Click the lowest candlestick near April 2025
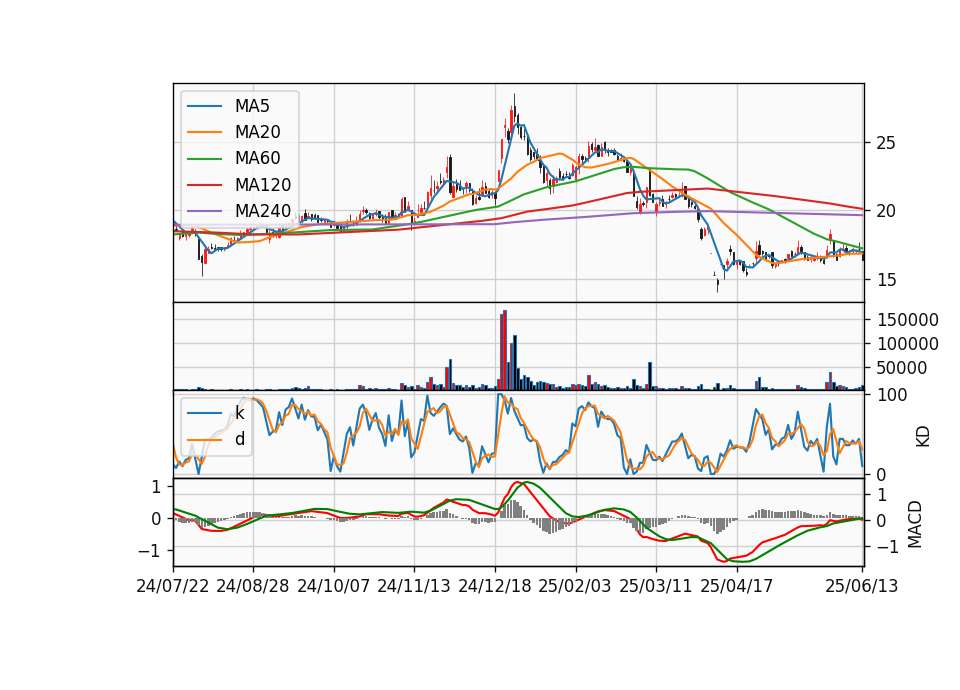 click(718, 285)
